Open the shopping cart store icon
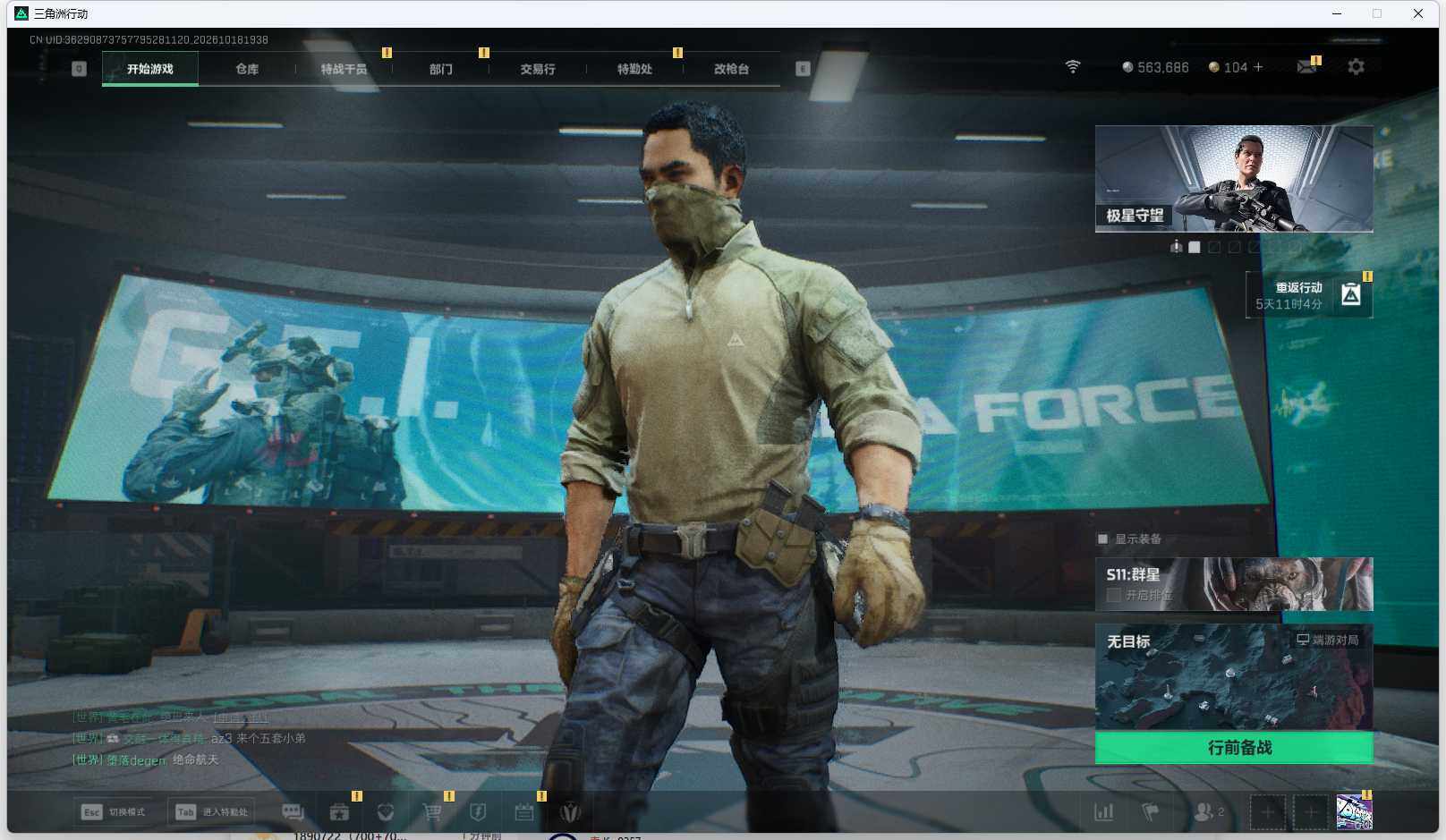This screenshot has height=840, width=1446. coord(432,811)
